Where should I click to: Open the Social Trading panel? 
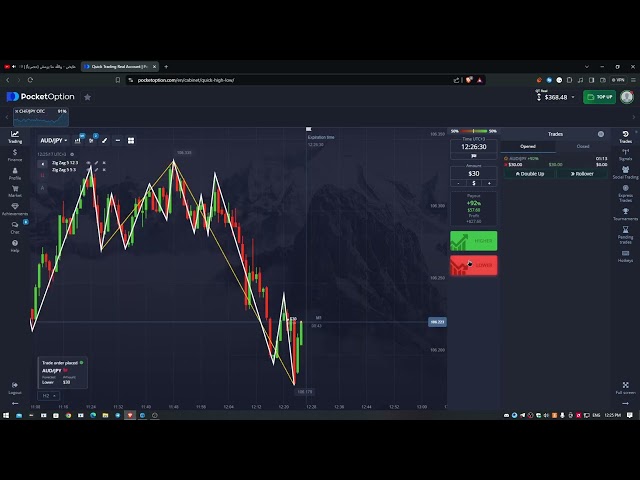(625, 173)
